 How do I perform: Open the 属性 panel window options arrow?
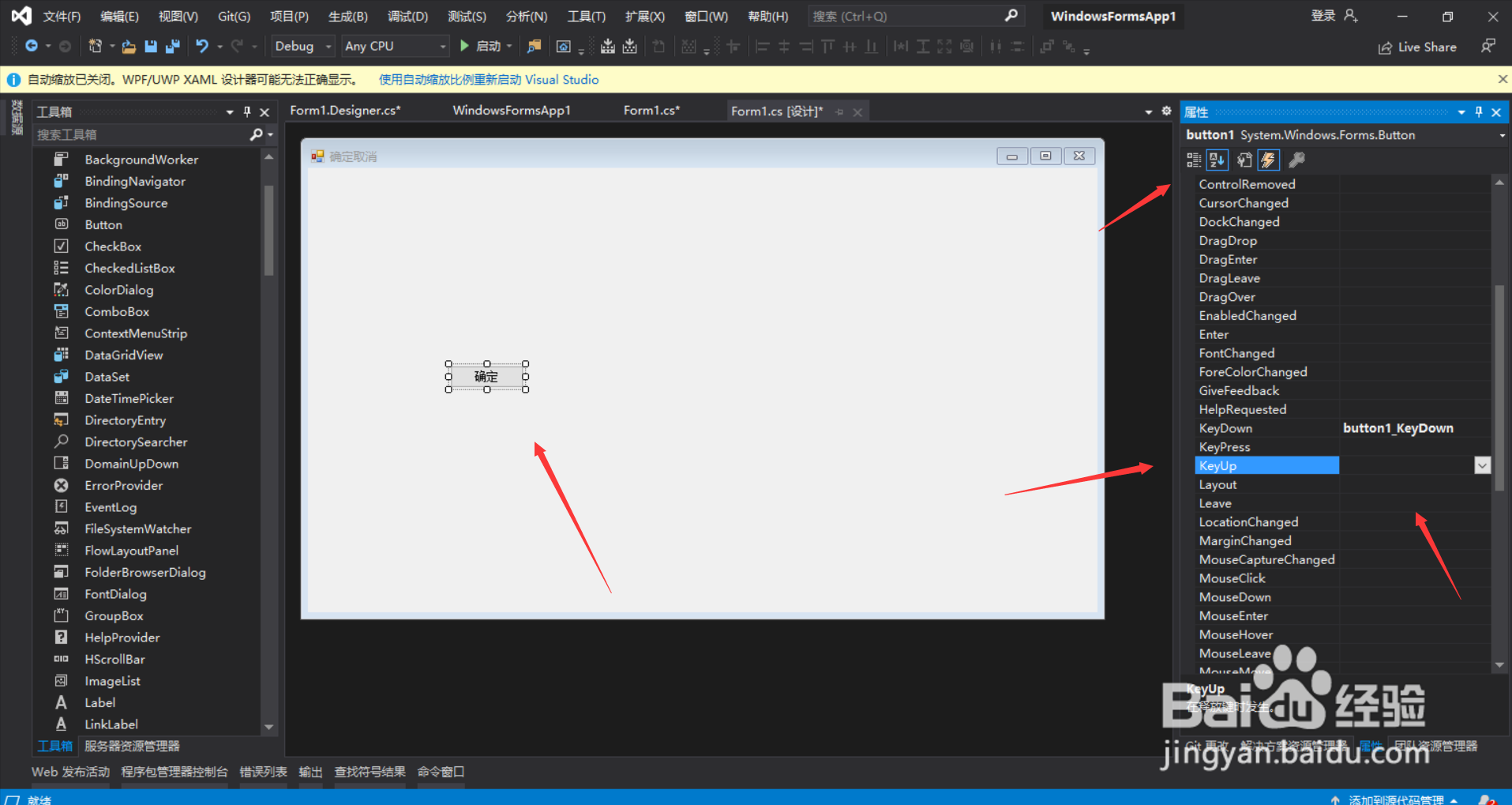[1461, 112]
